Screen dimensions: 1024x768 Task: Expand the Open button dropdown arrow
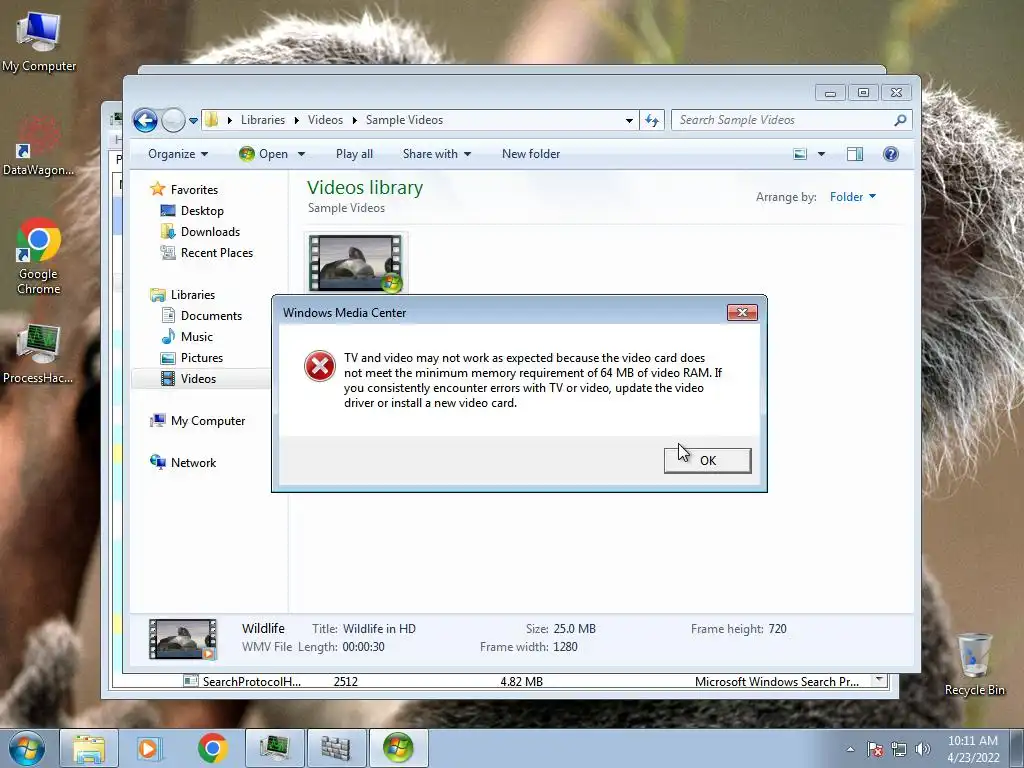point(301,154)
